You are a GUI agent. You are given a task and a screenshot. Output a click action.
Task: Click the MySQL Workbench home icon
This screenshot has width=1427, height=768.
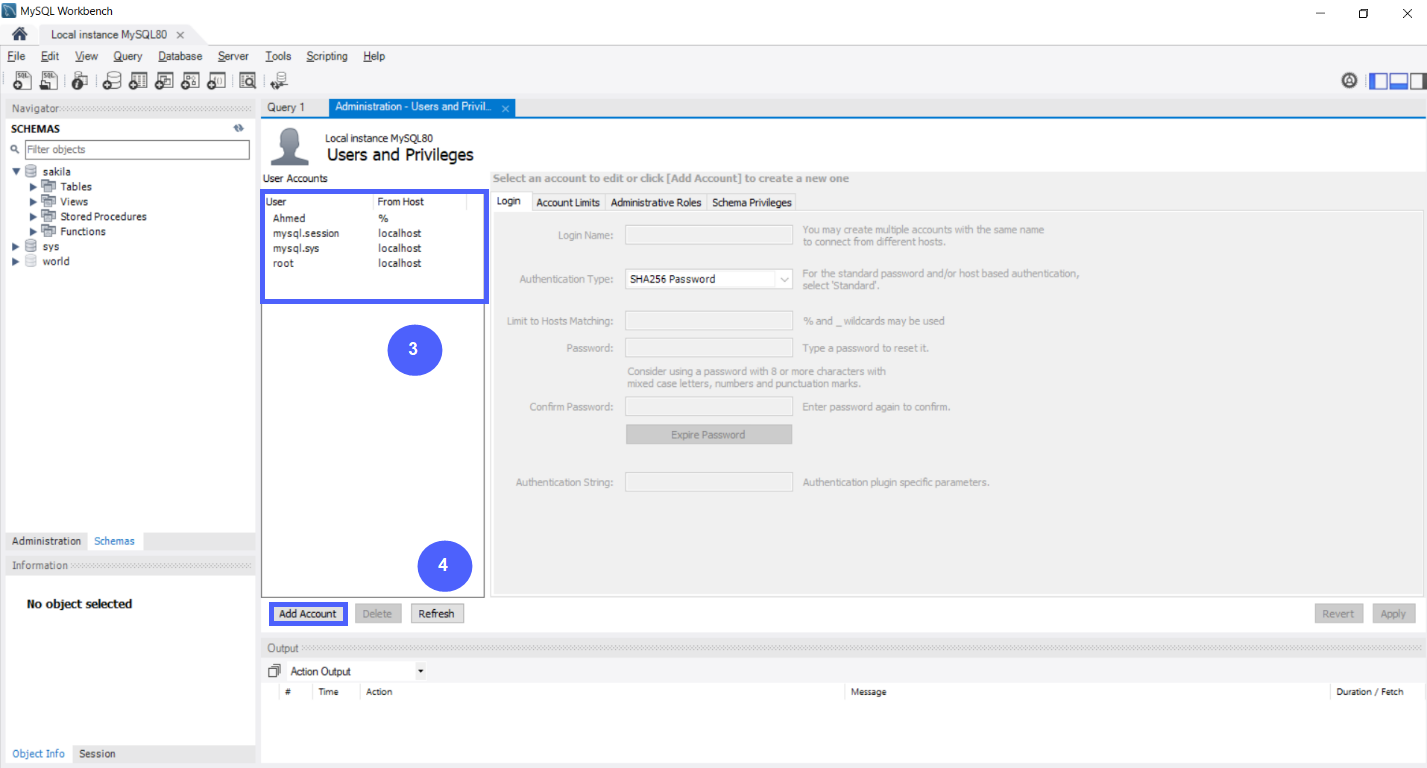coord(19,33)
